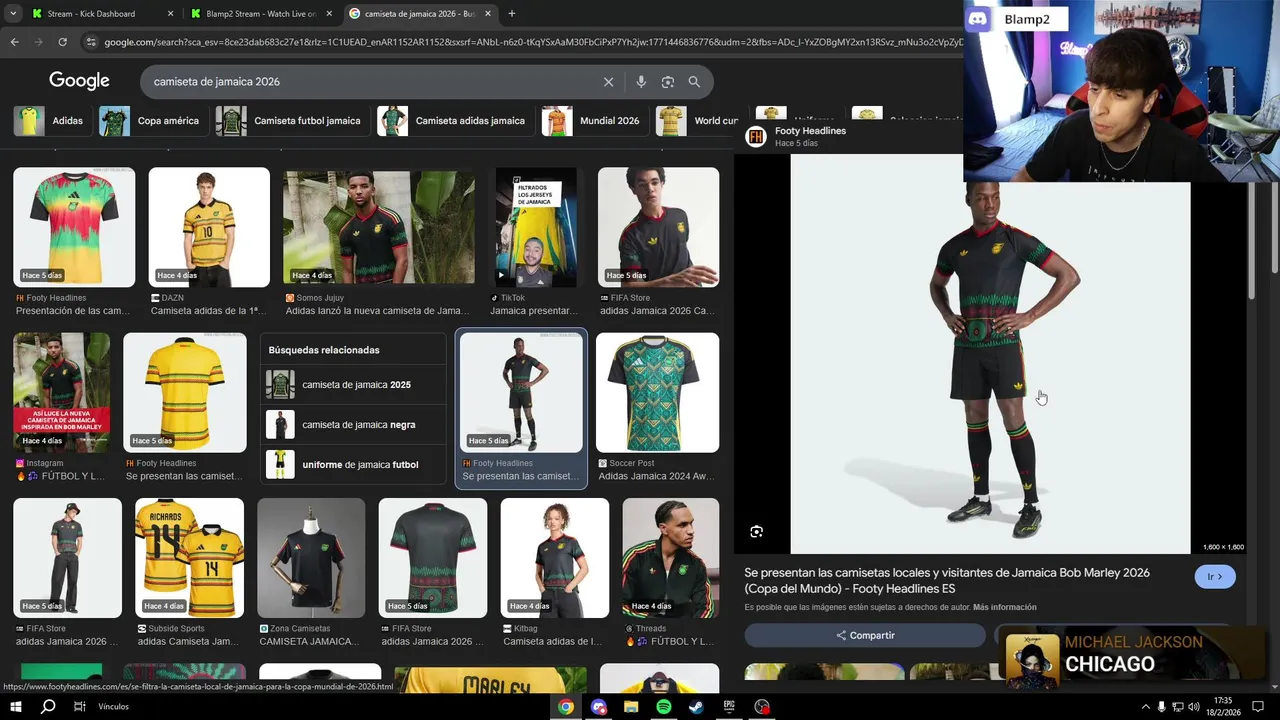
Task: Go to Google homepage via logo
Action: tap(79, 81)
